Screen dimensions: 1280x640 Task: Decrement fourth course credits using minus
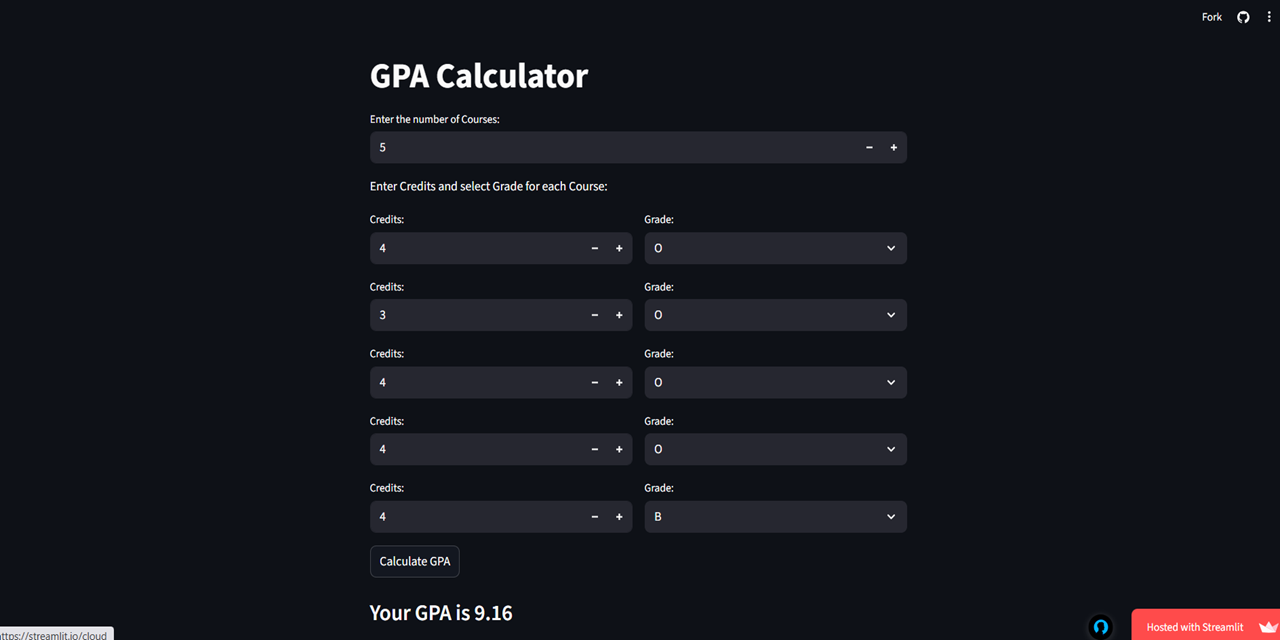click(595, 449)
